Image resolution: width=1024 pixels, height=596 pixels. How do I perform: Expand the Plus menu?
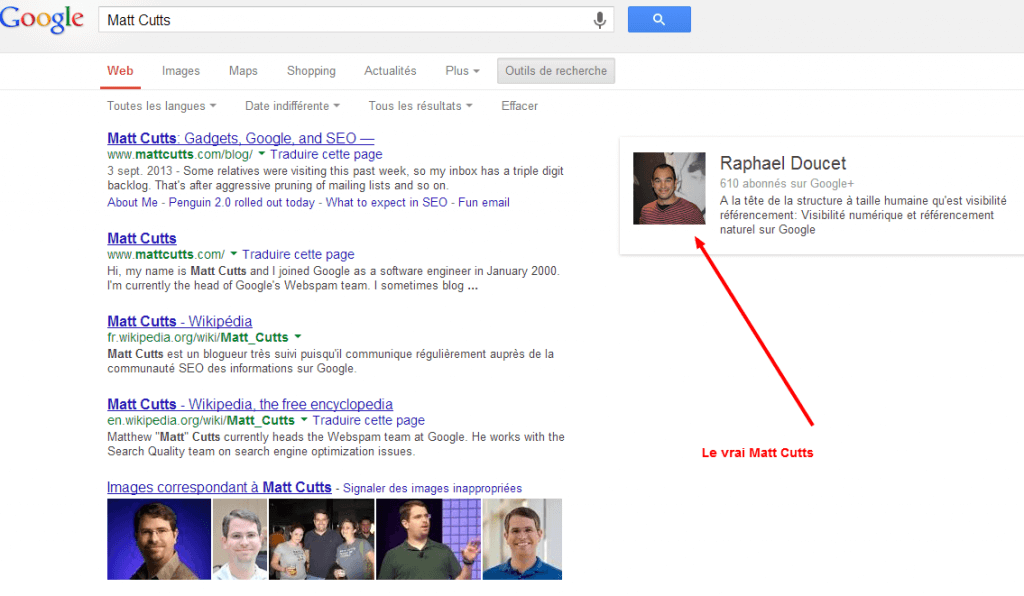[462, 71]
